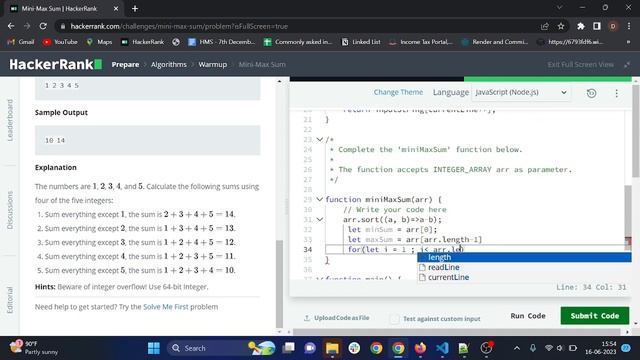
Task: Click Change Theme link
Action: (x=398, y=92)
